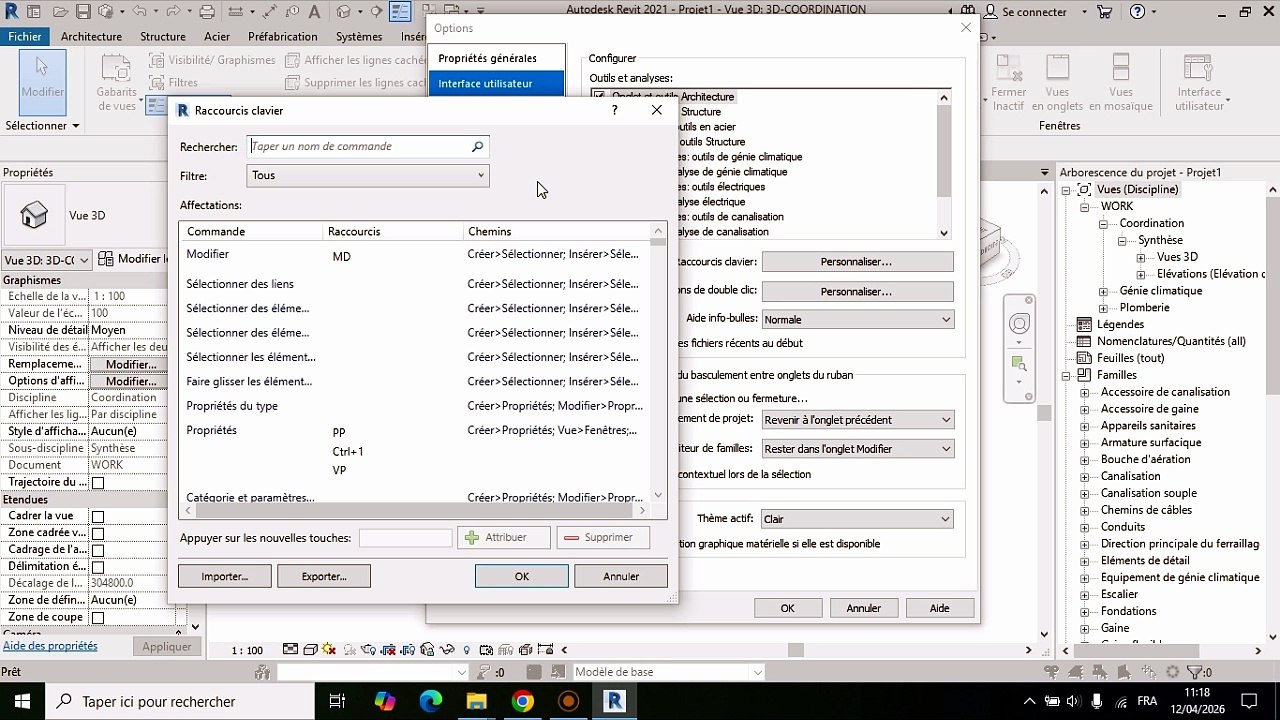Screen dimensions: 1280x720
Task: Toggle the Trajectoire du soleil checkbox
Action: pos(98,483)
